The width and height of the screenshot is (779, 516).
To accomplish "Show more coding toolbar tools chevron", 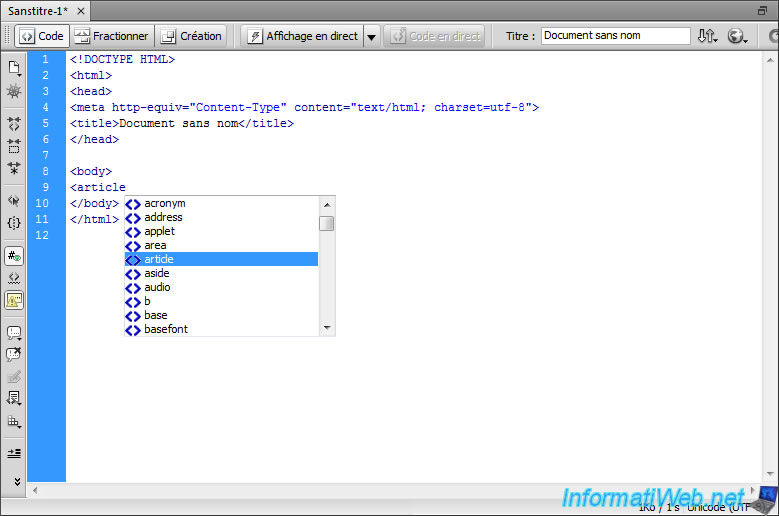I will click(x=17, y=481).
